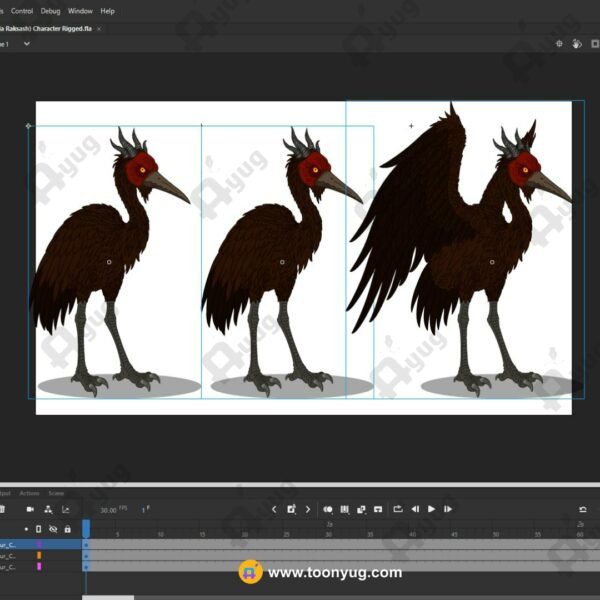Switch to the Actions panel tab
The image size is (600, 600).
29,493
